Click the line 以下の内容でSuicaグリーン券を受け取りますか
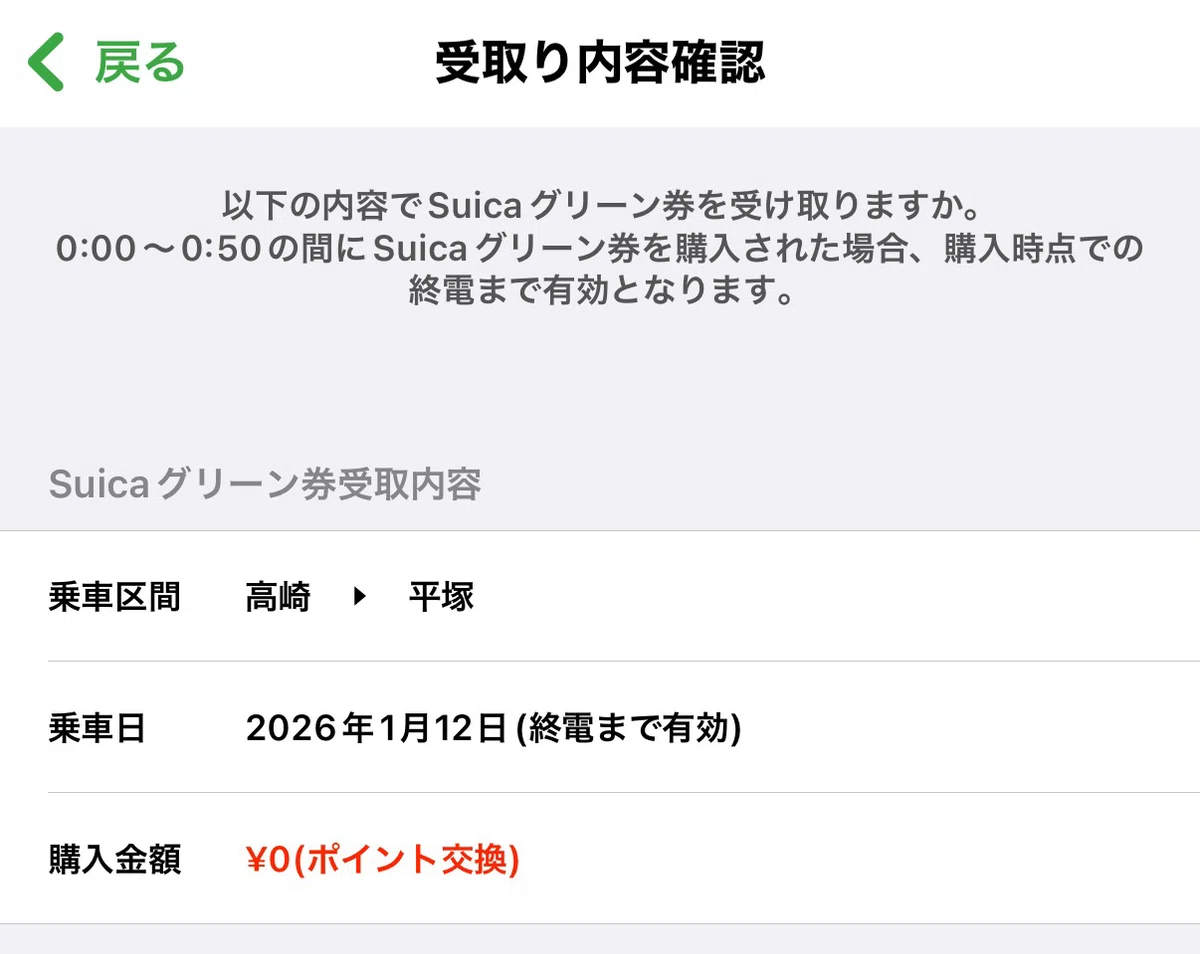 pyautogui.click(x=599, y=209)
